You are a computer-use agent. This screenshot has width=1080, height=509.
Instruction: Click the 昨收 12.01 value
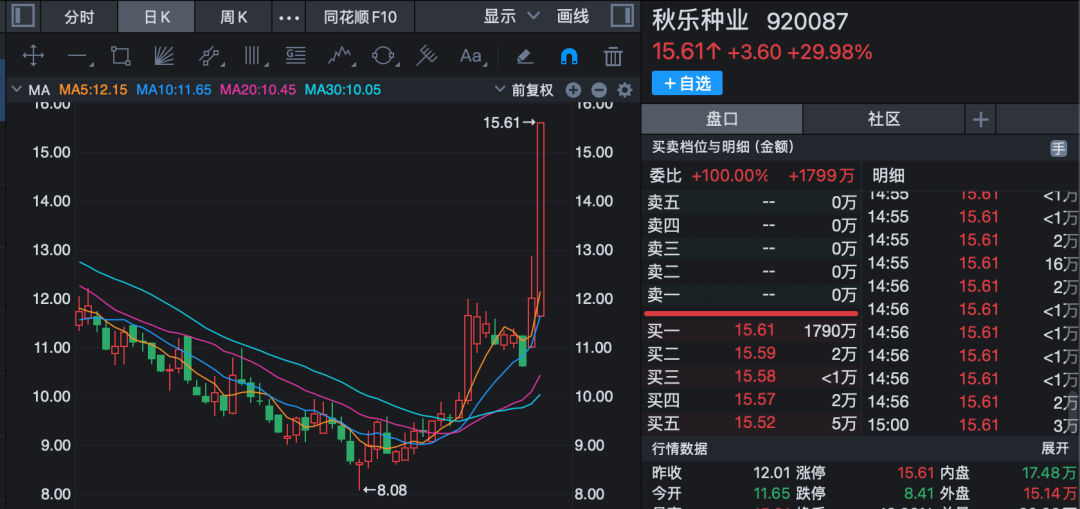[771, 473]
